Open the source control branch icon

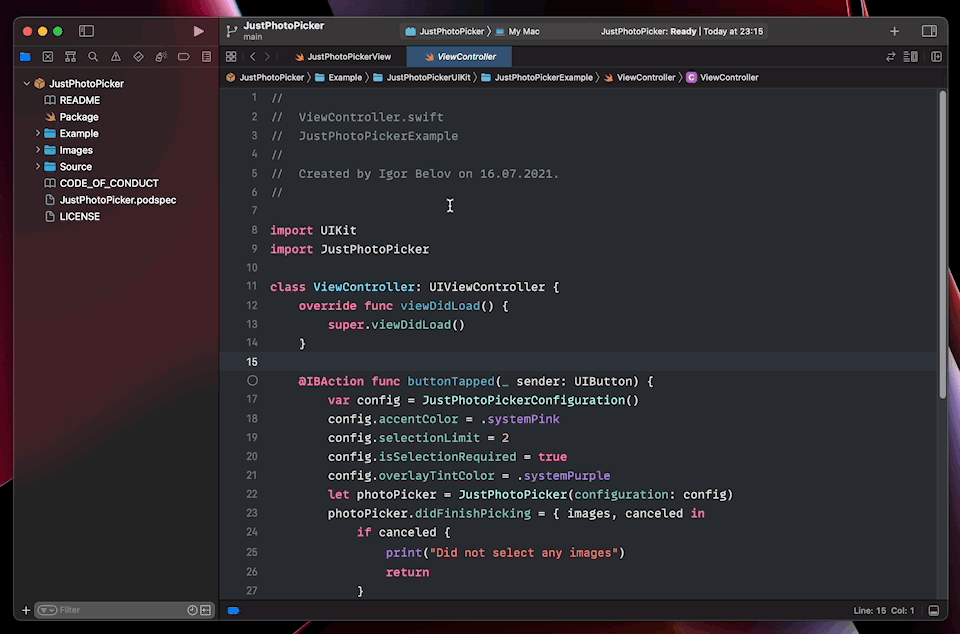(231, 31)
